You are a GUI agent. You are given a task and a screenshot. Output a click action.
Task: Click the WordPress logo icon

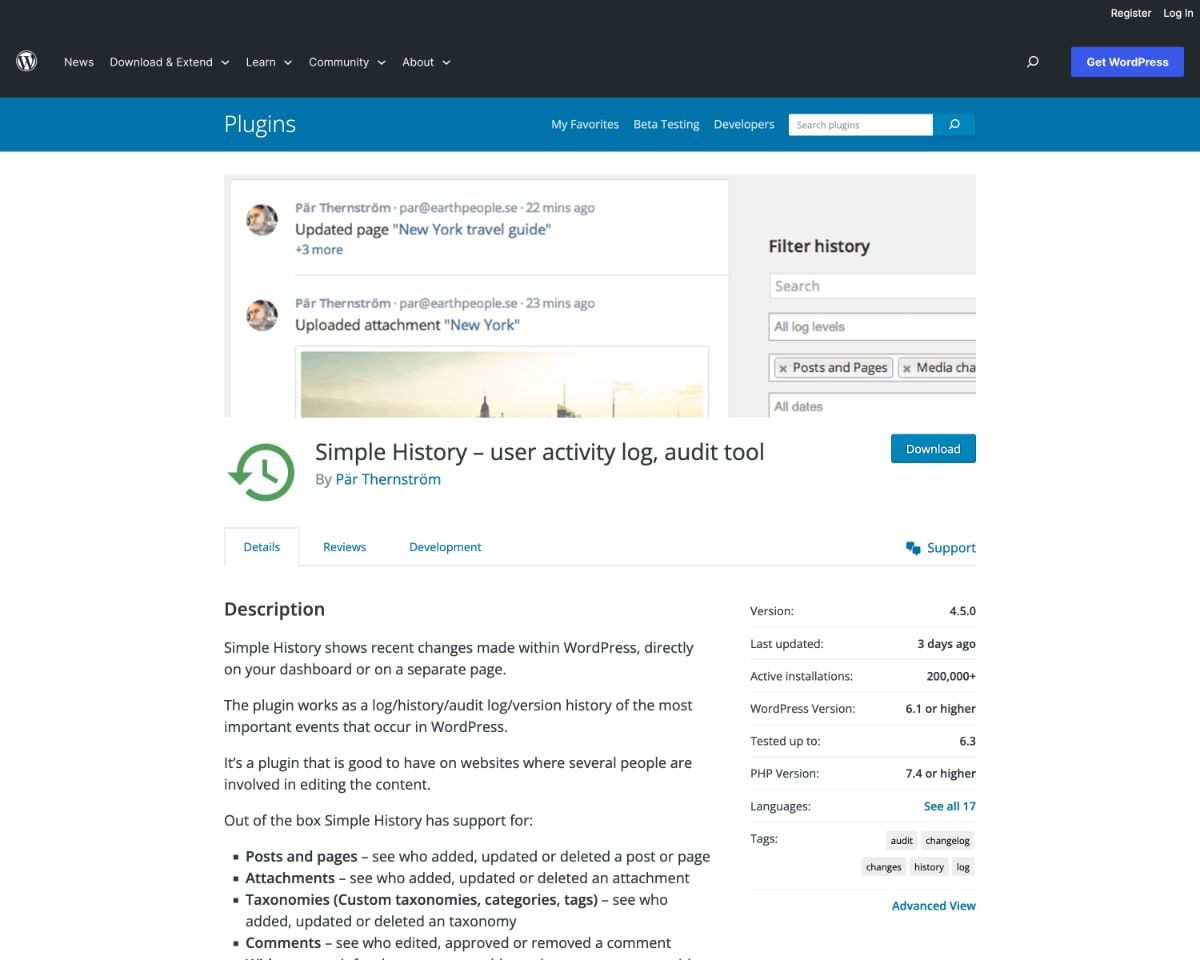(27, 62)
